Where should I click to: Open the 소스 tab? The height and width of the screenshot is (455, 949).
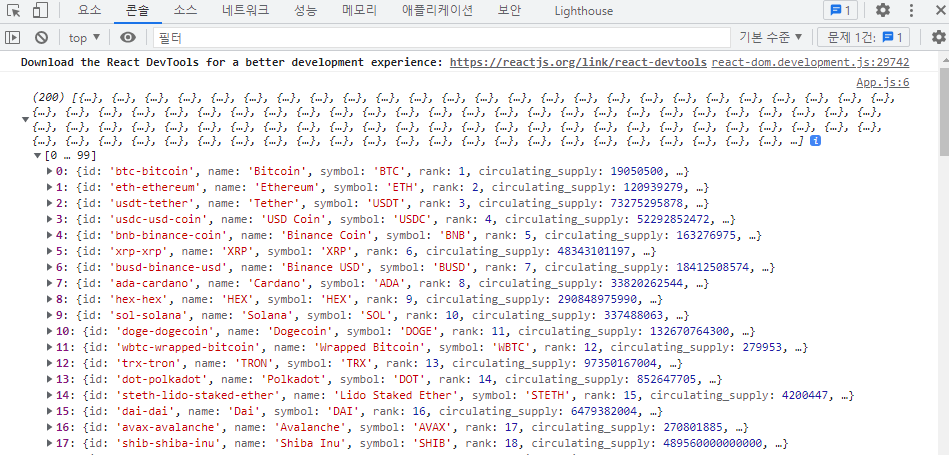(x=185, y=10)
